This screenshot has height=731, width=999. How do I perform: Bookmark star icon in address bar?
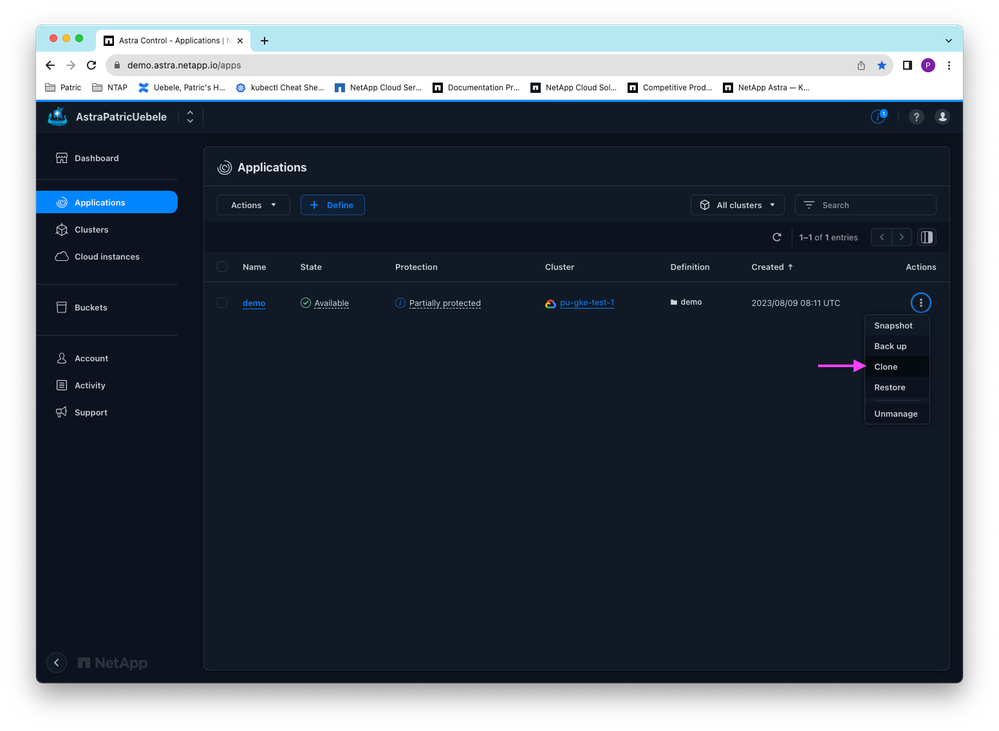882,65
